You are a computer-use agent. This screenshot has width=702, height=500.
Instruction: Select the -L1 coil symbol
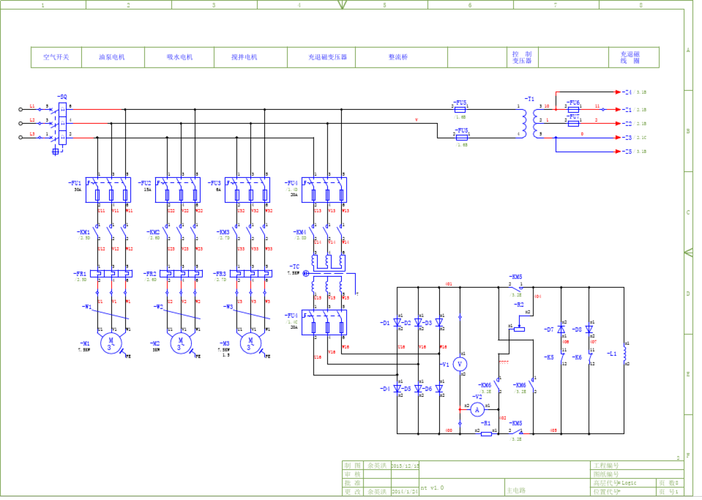pyautogui.click(x=624, y=354)
